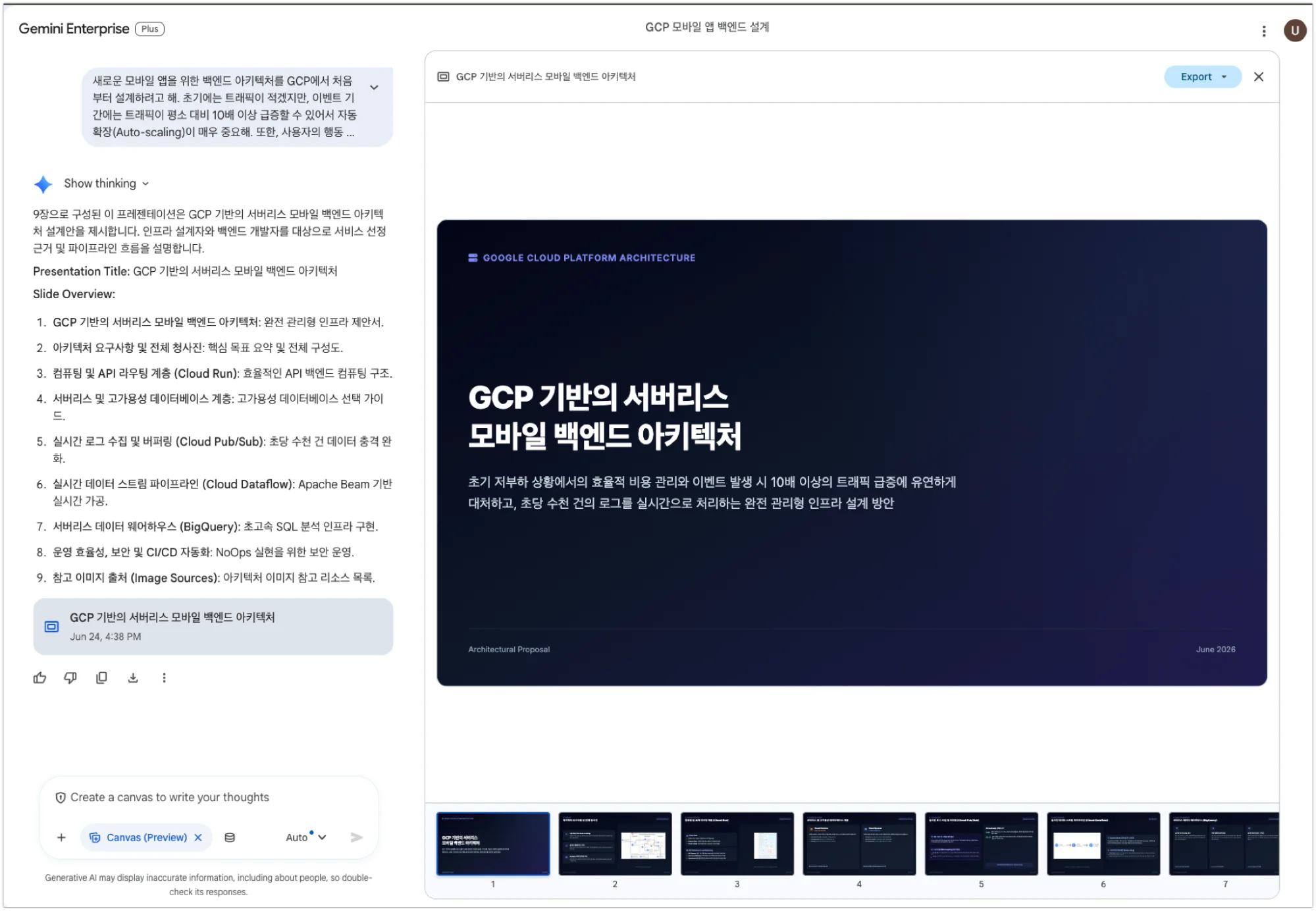Open the GCP presentation artifact card
The width and height of the screenshot is (1316, 911).
213,627
